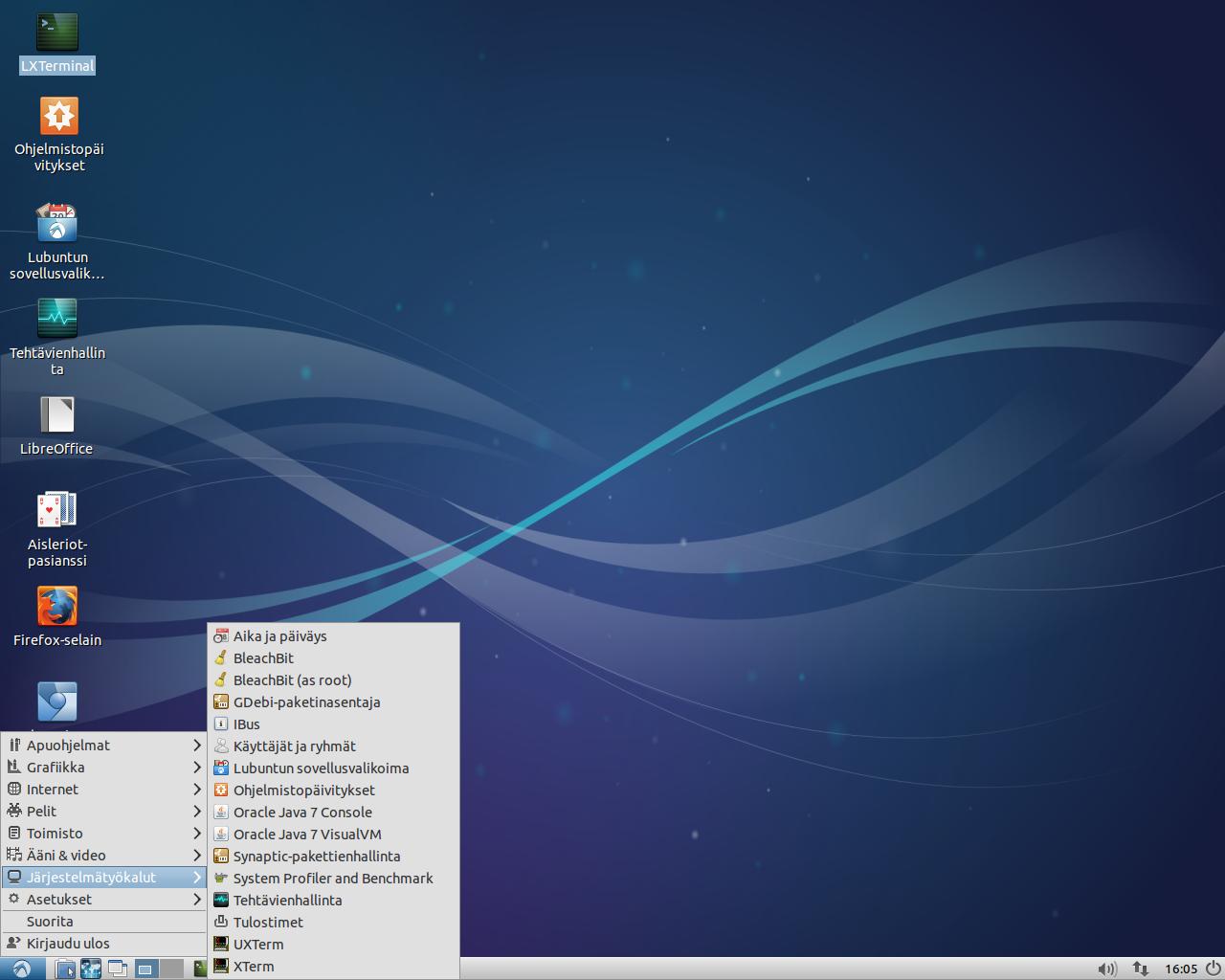Launch BleachBit (as root) menu entry
This screenshot has height=980, width=1225.
coord(334,679)
